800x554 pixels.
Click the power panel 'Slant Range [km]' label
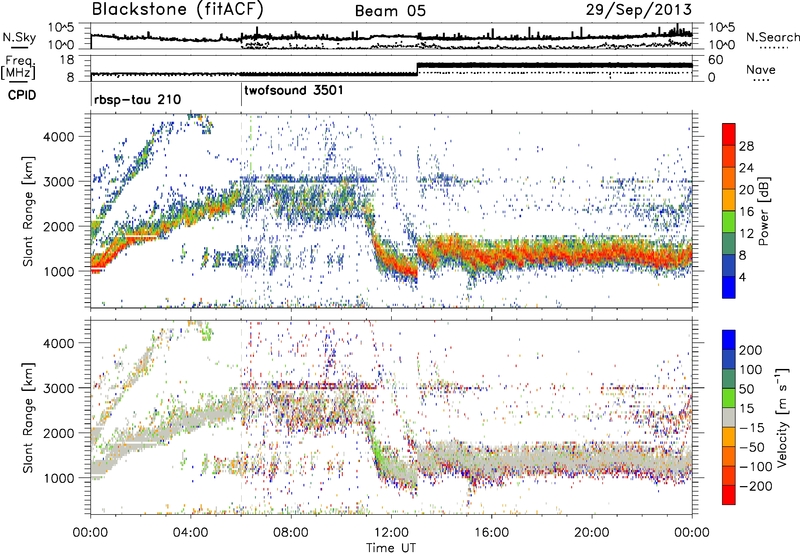point(28,211)
